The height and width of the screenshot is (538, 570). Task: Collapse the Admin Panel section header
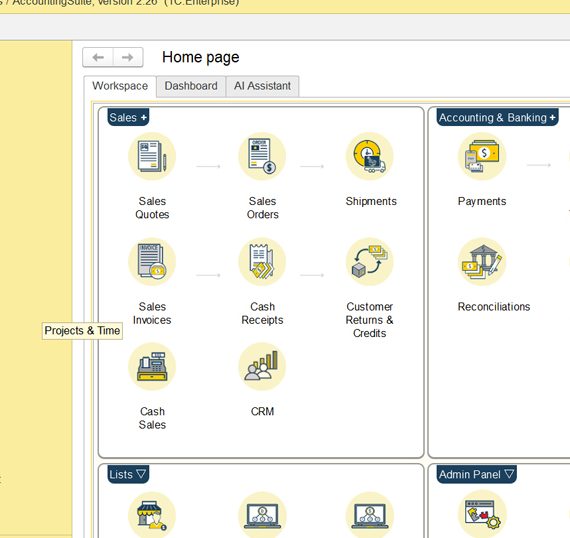[x=477, y=474]
